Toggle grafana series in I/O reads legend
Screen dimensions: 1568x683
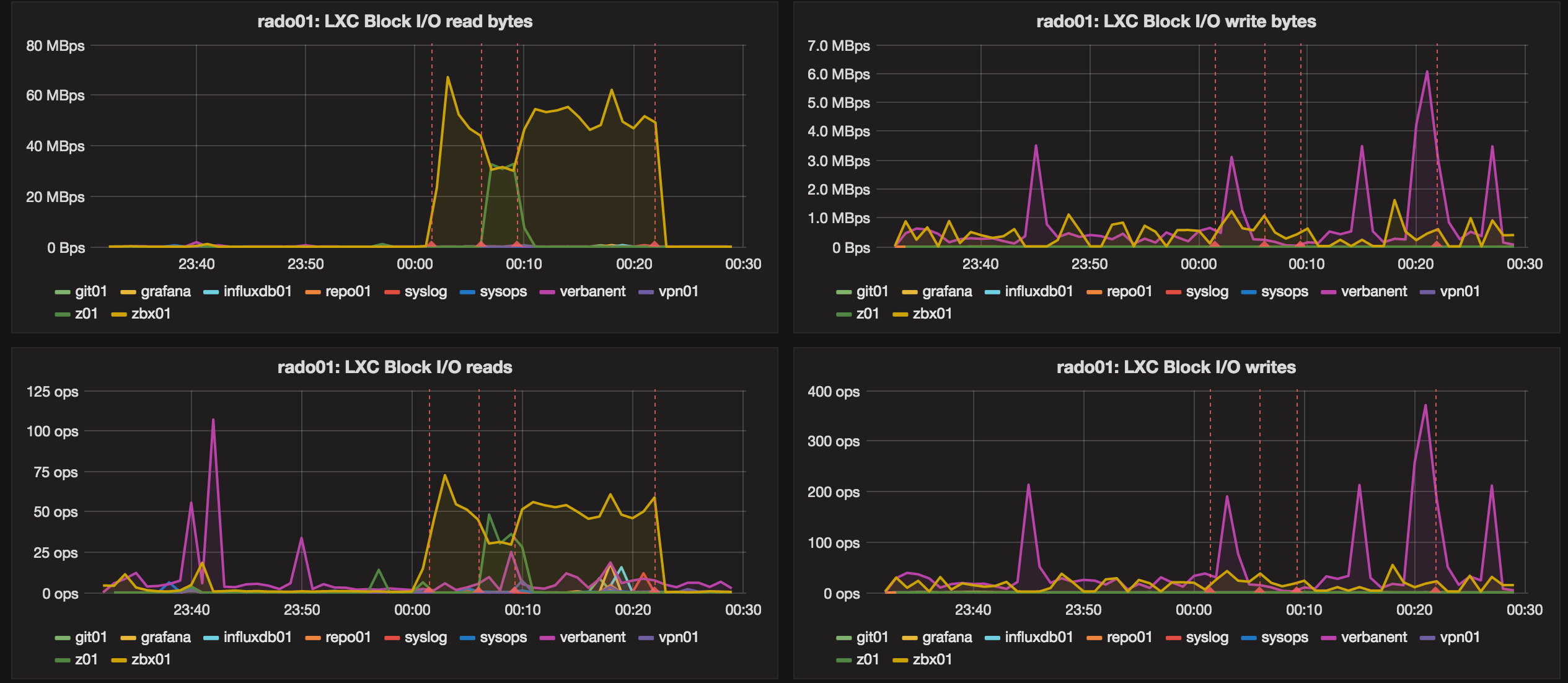(x=165, y=637)
